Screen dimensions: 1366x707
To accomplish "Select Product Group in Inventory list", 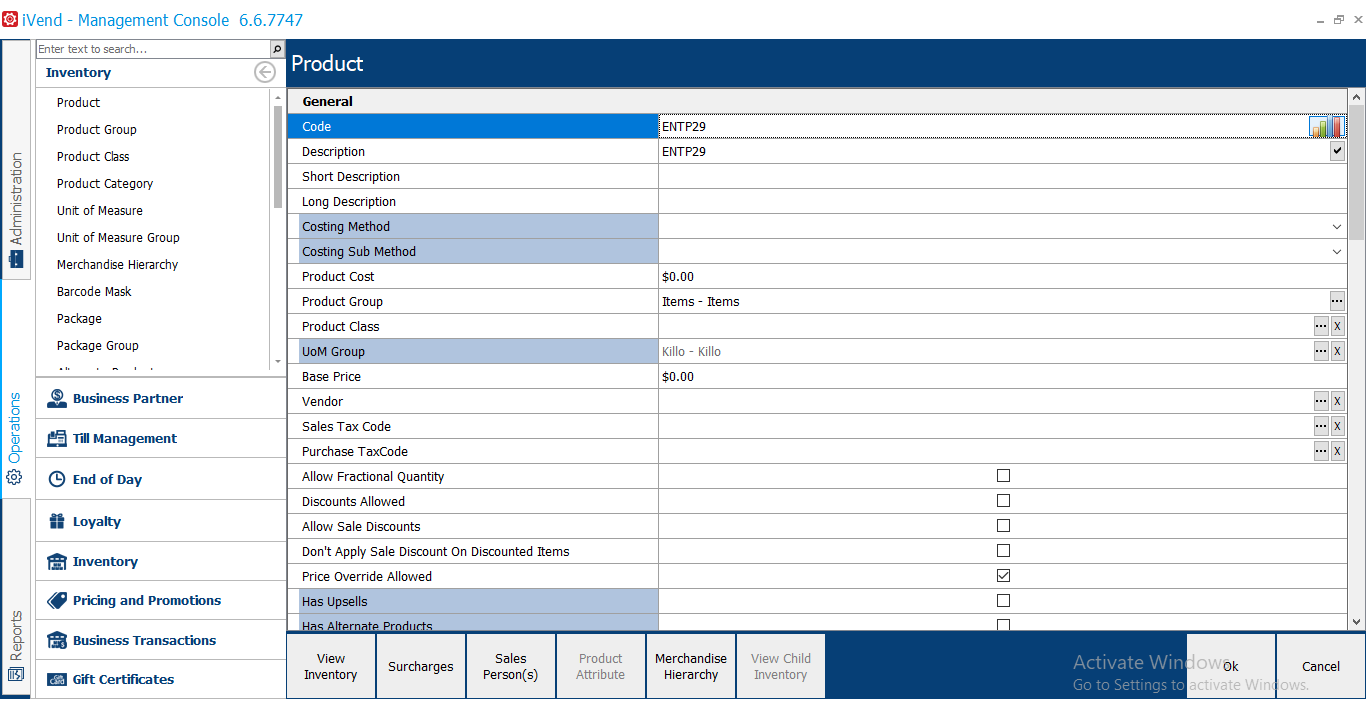I will point(97,129).
